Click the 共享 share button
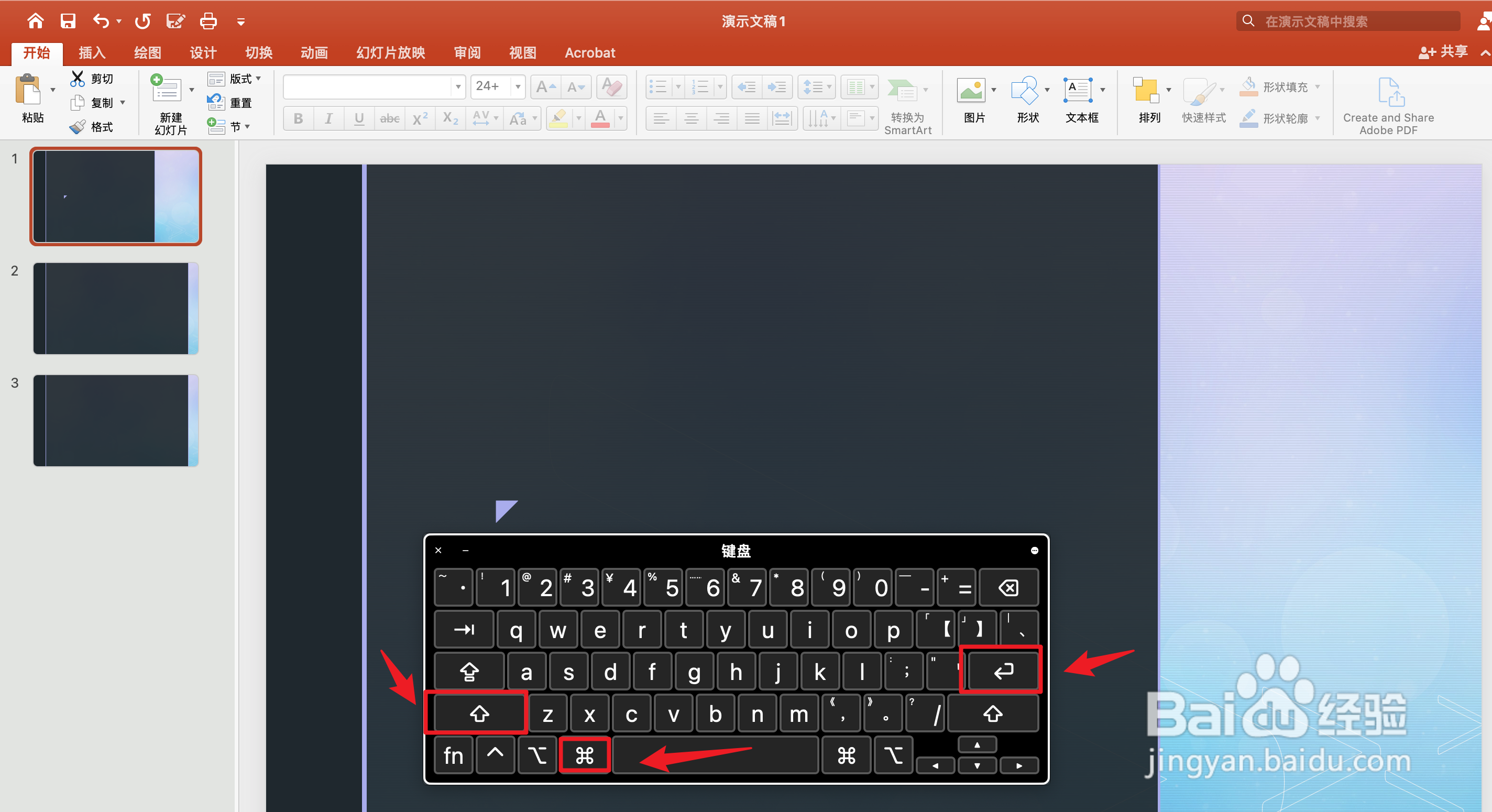This screenshot has height=812, width=1492. [1443, 52]
